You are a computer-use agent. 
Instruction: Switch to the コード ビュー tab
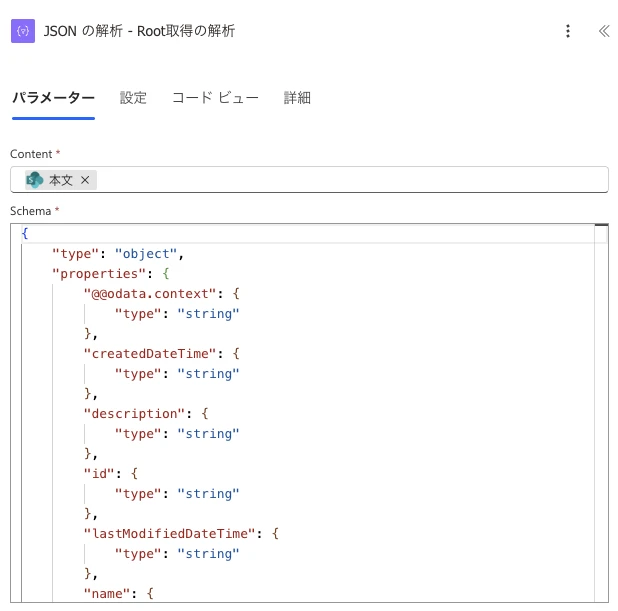tap(215, 98)
